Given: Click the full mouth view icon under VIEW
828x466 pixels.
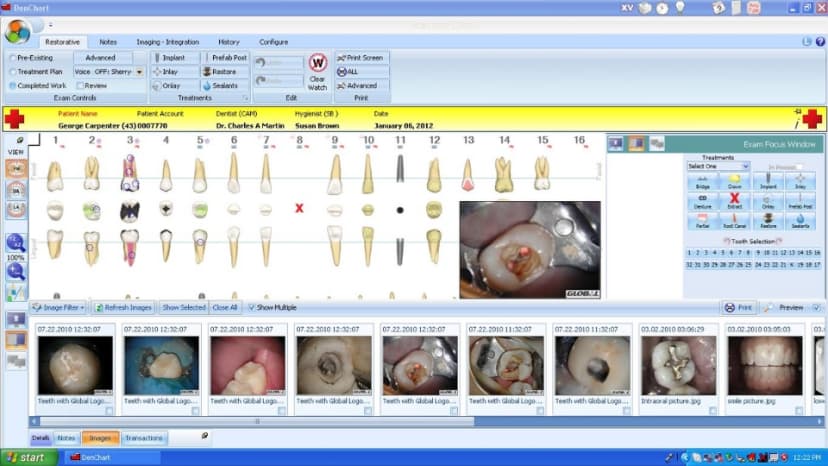Looking at the screenshot, I should [x=16, y=169].
